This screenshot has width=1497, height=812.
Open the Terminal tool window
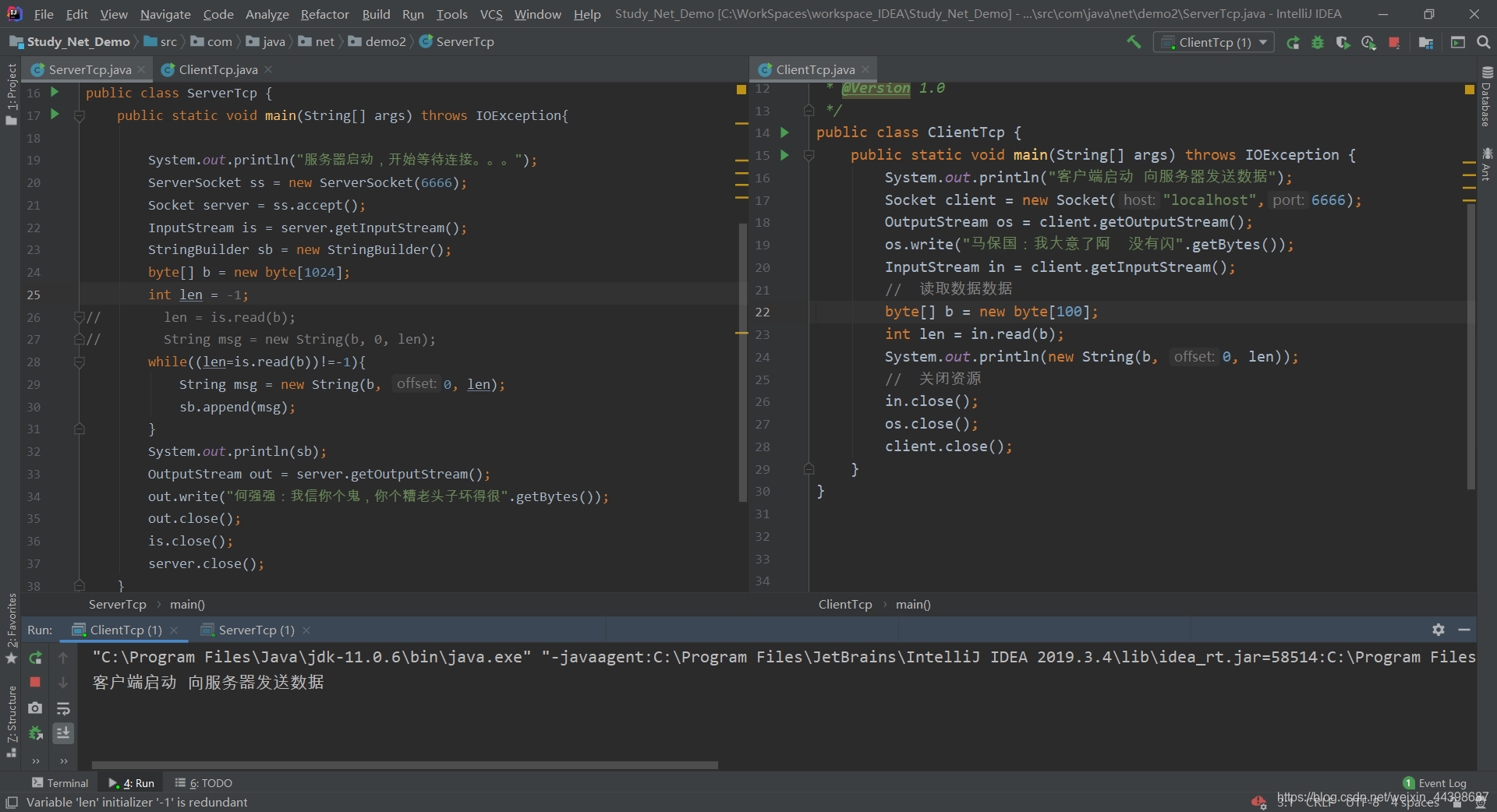tap(60, 783)
